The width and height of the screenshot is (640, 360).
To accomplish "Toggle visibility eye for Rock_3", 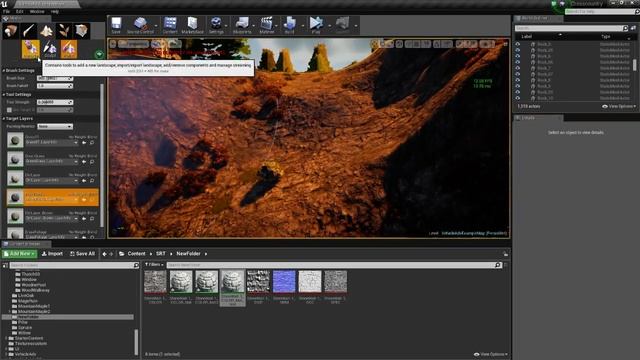I will pyautogui.click(x=518, y=44).
